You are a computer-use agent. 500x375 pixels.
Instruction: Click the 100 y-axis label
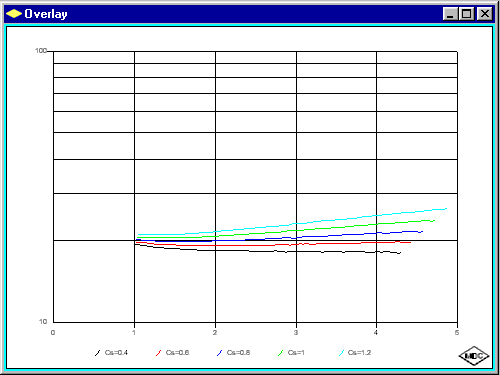41,51
